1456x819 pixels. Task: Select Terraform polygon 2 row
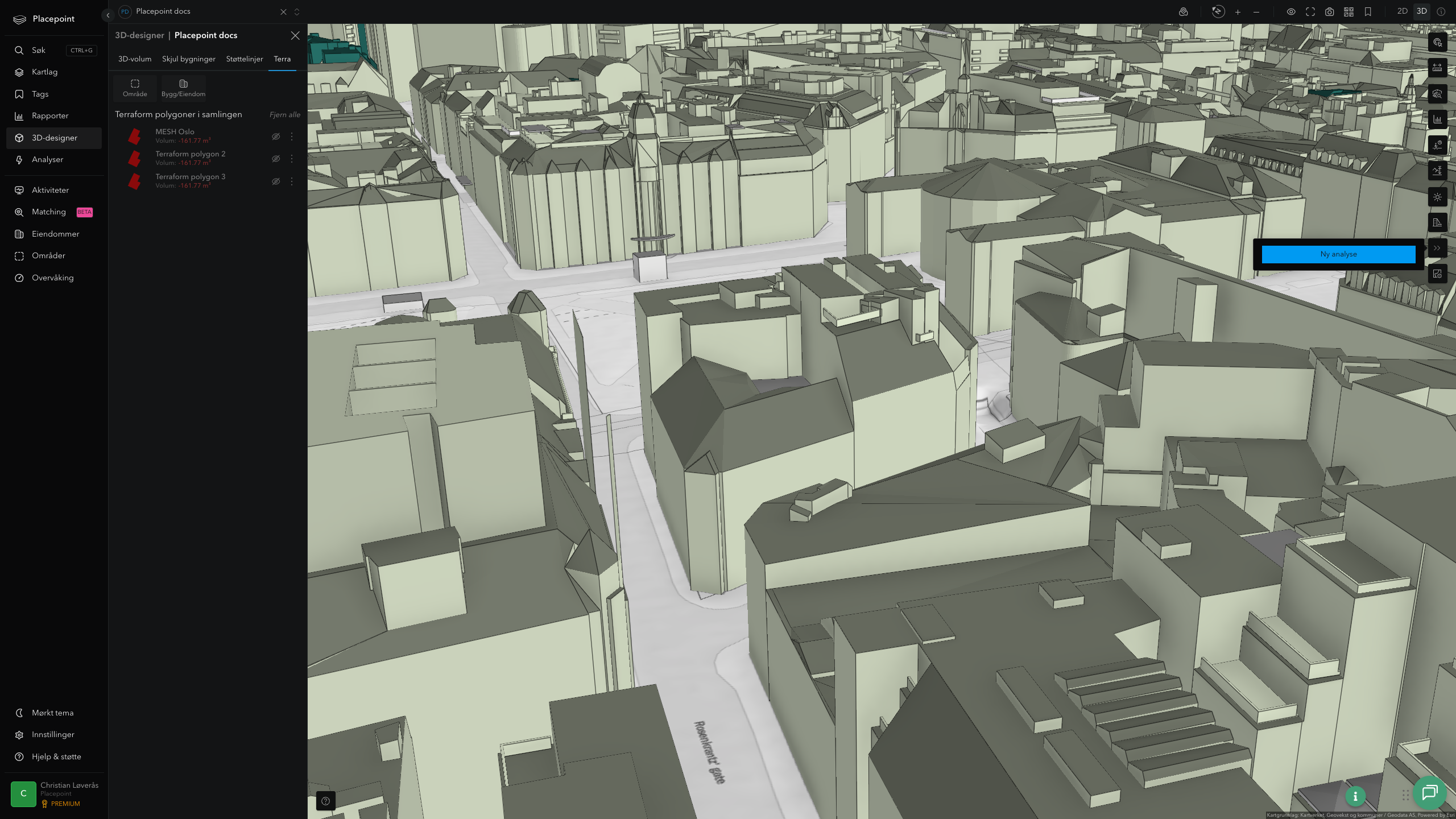pyautogui.click(x=208, y=159)
